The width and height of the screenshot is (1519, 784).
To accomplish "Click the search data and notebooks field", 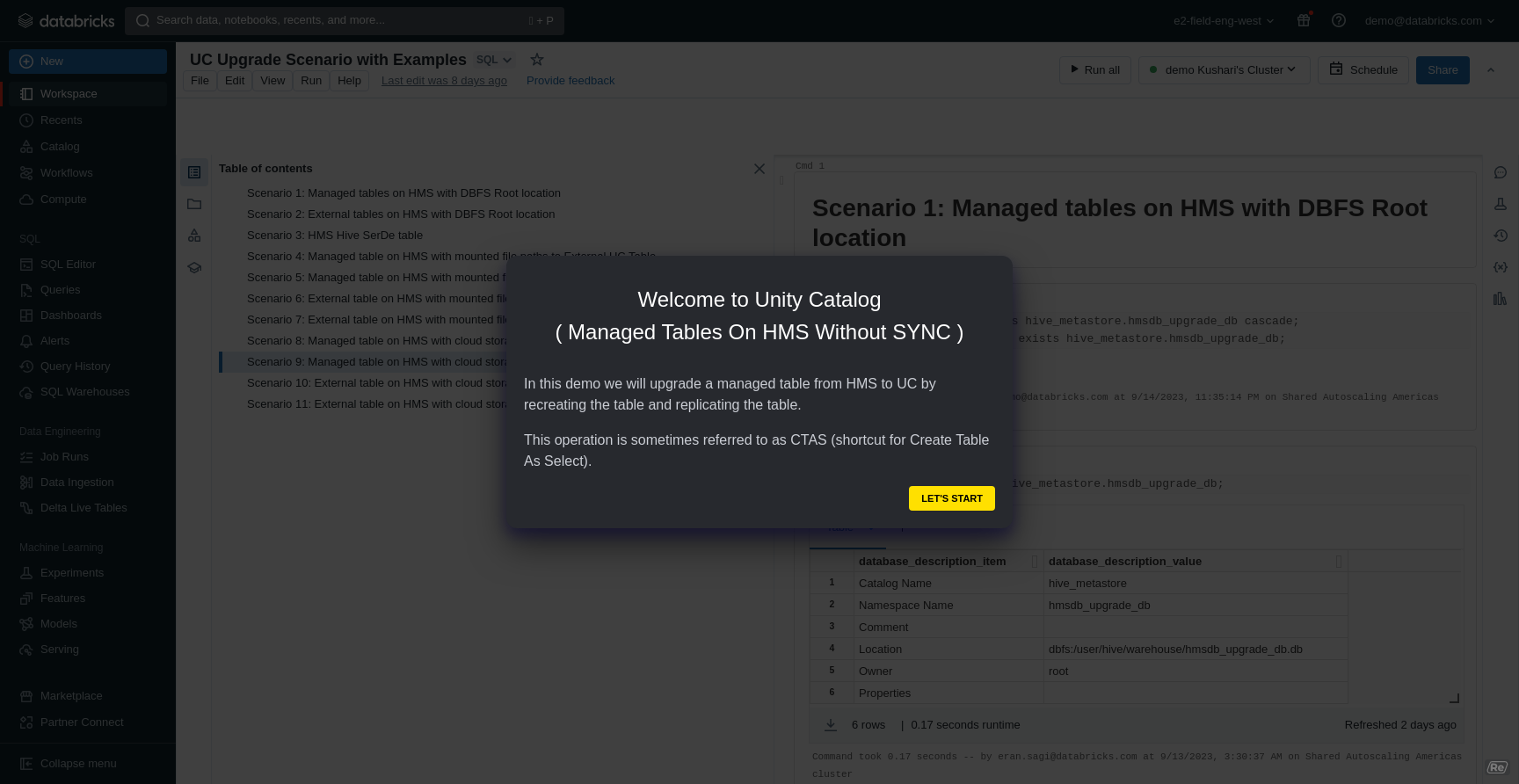I will [344, 20].
